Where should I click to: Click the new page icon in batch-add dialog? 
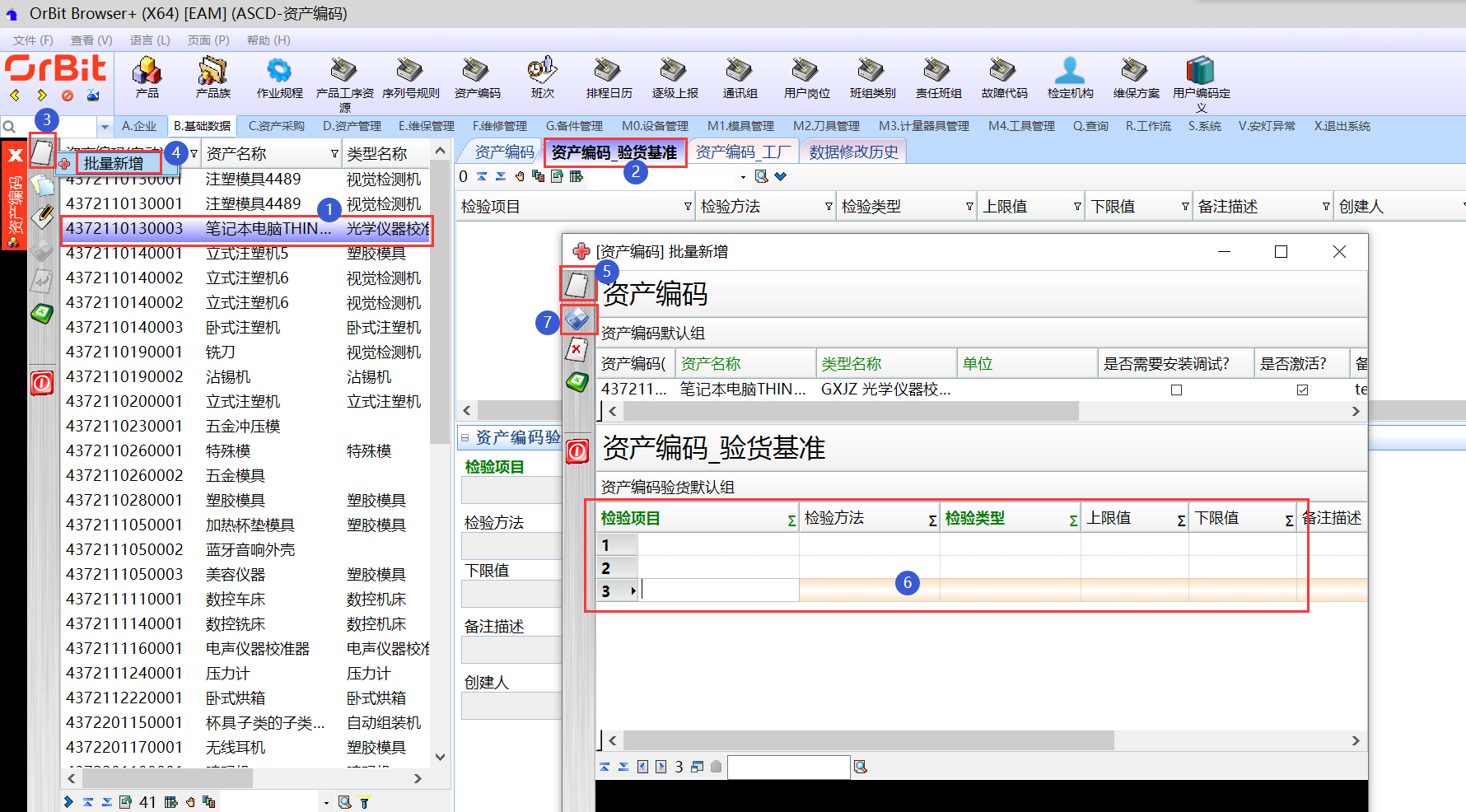coord(577,285)
